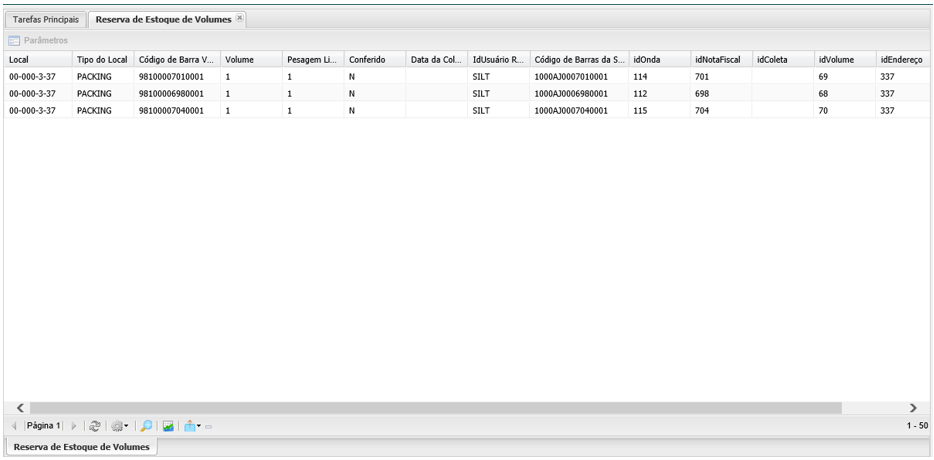Click idNotaFiscal value 701

tap(702, 76)
